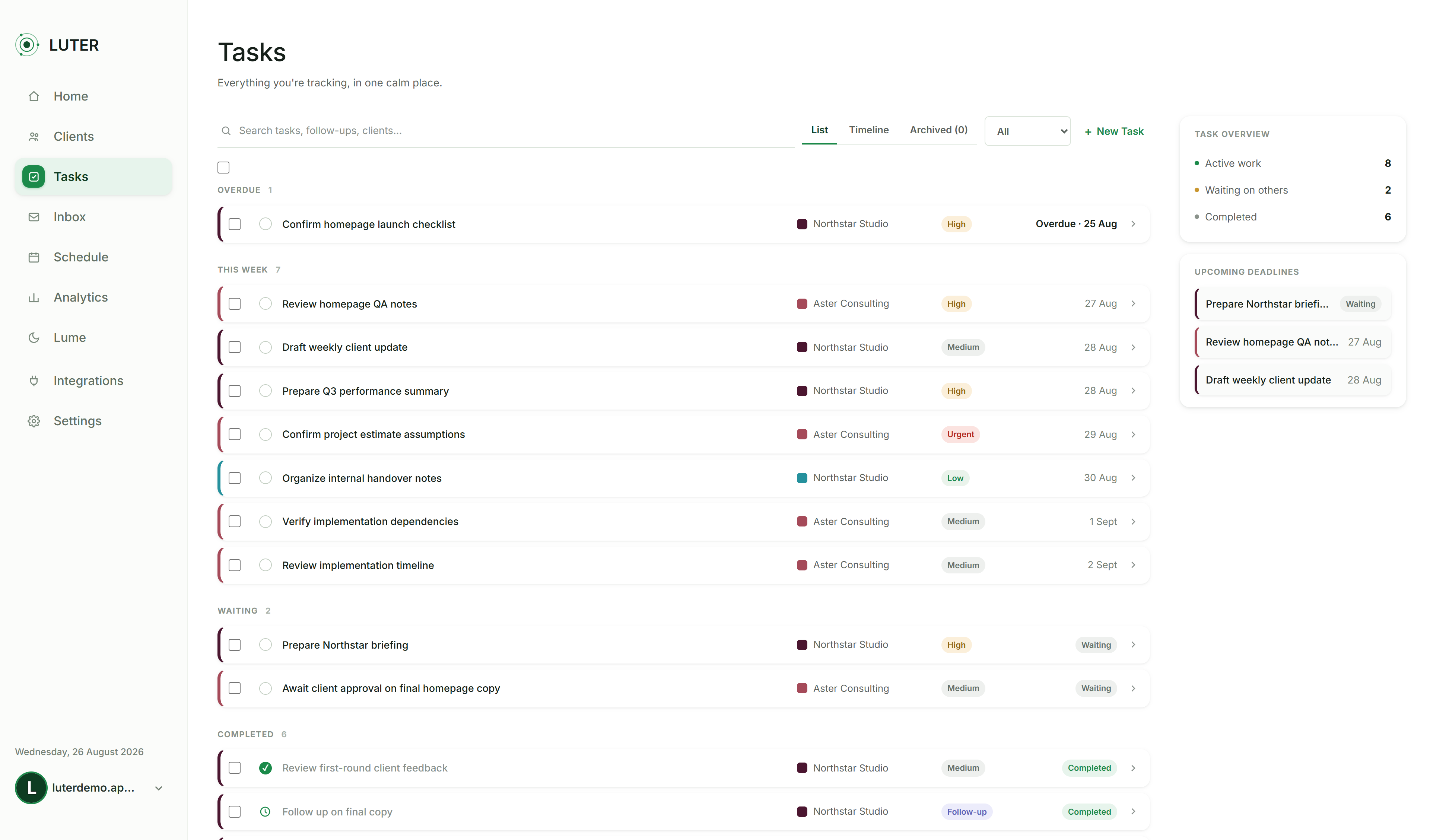The width and height of the screenshot is (1430, 840).
Task: Open Inbox via its envelope icon
Action: 34,217
